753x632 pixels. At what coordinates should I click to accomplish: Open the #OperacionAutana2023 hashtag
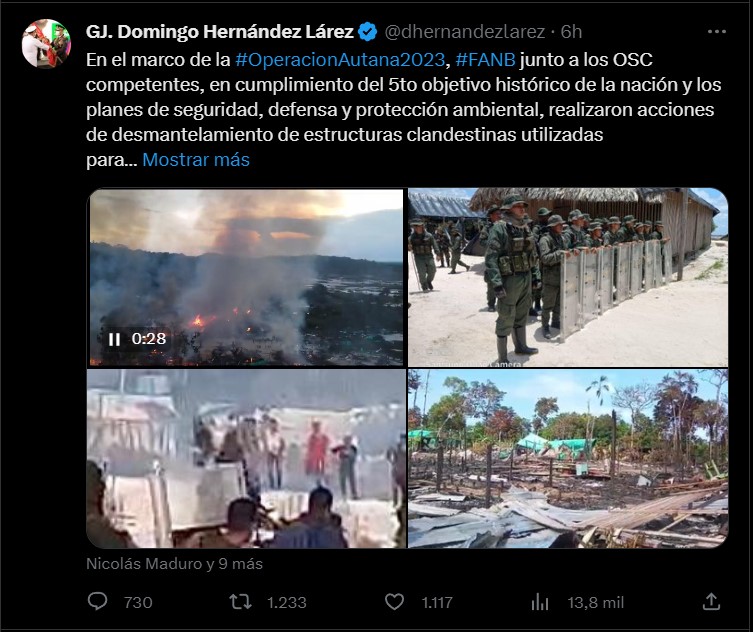340,60
